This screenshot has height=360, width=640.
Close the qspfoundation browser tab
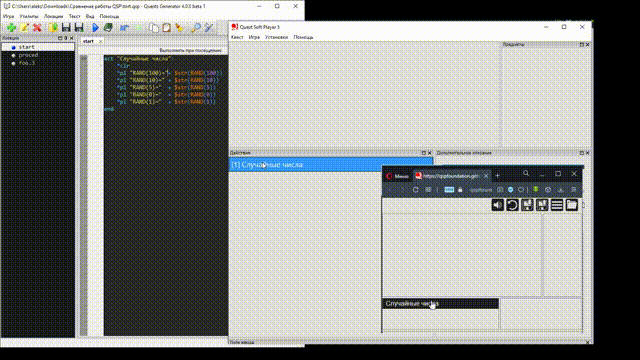[486, 176]
